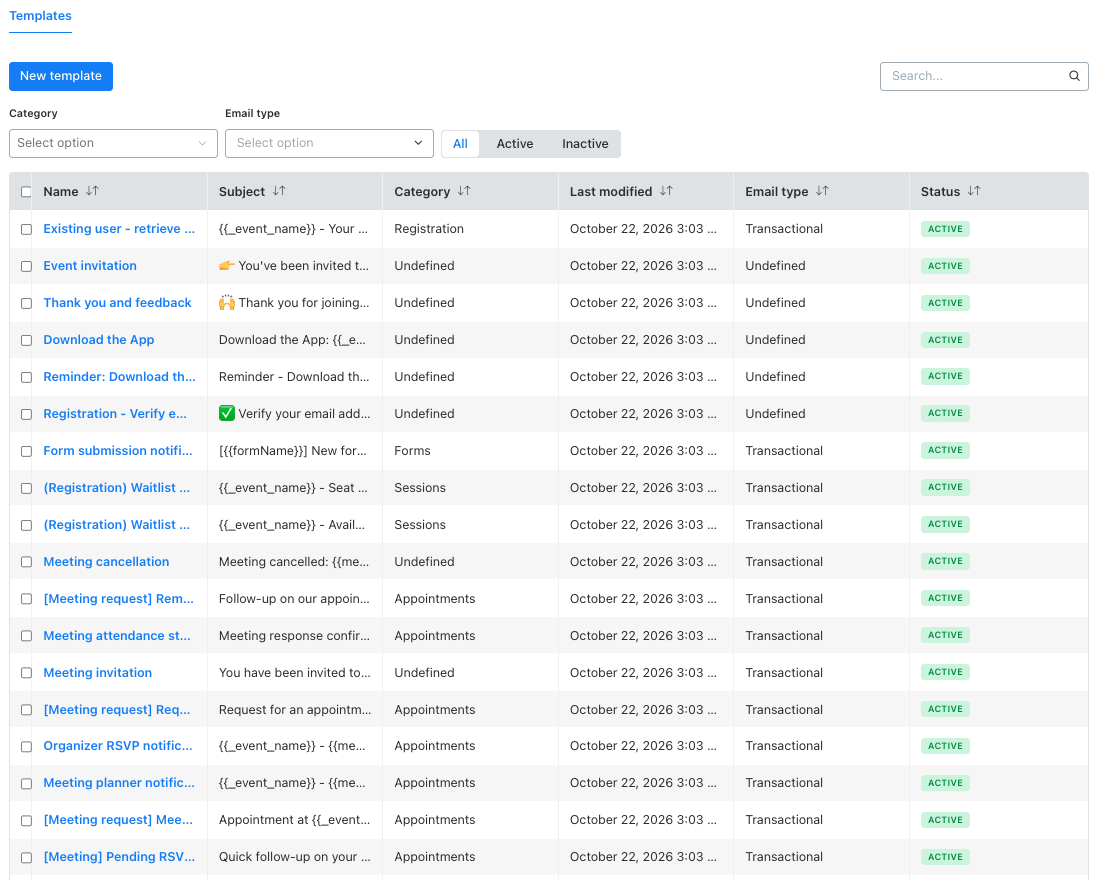
Task: Sort table by Email type arrows
Action: point(822,191)
